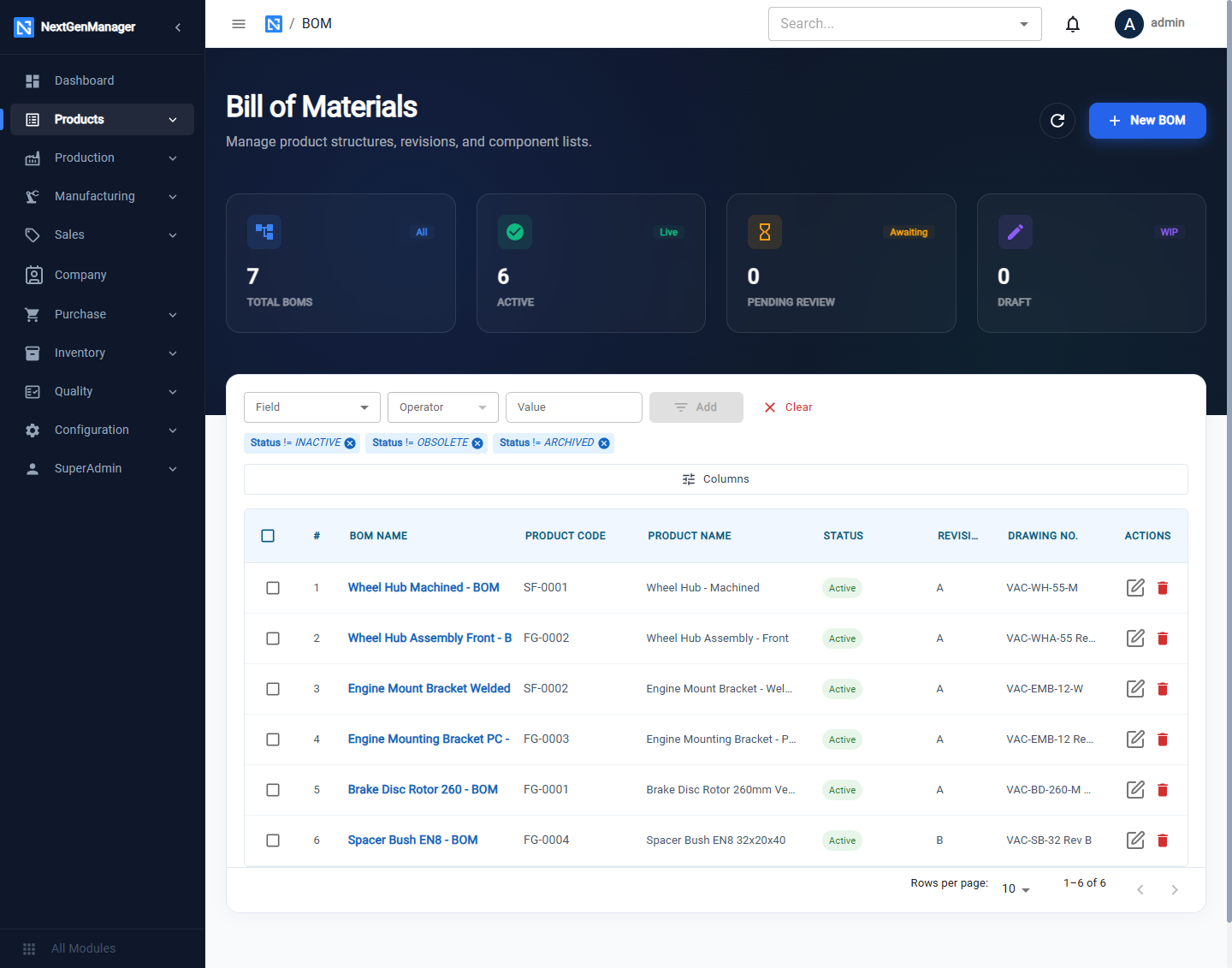This screenshot has height=968, width=1232.
Task: Delete the Brake Disc Rotor 260 row
Action: click(1163, 790)
